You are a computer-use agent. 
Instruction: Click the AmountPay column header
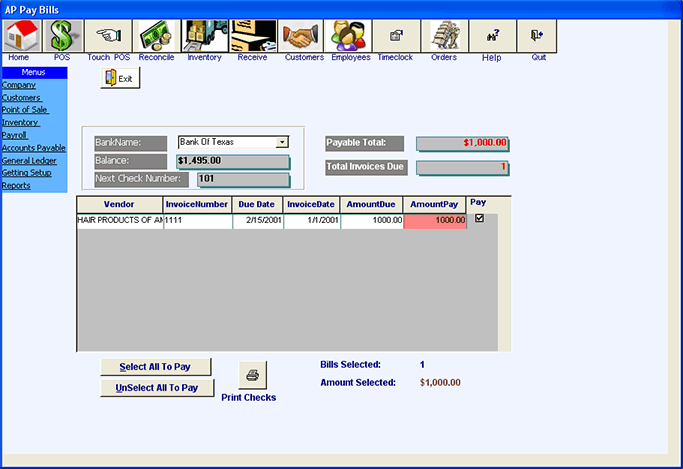(x=434, y=204)
